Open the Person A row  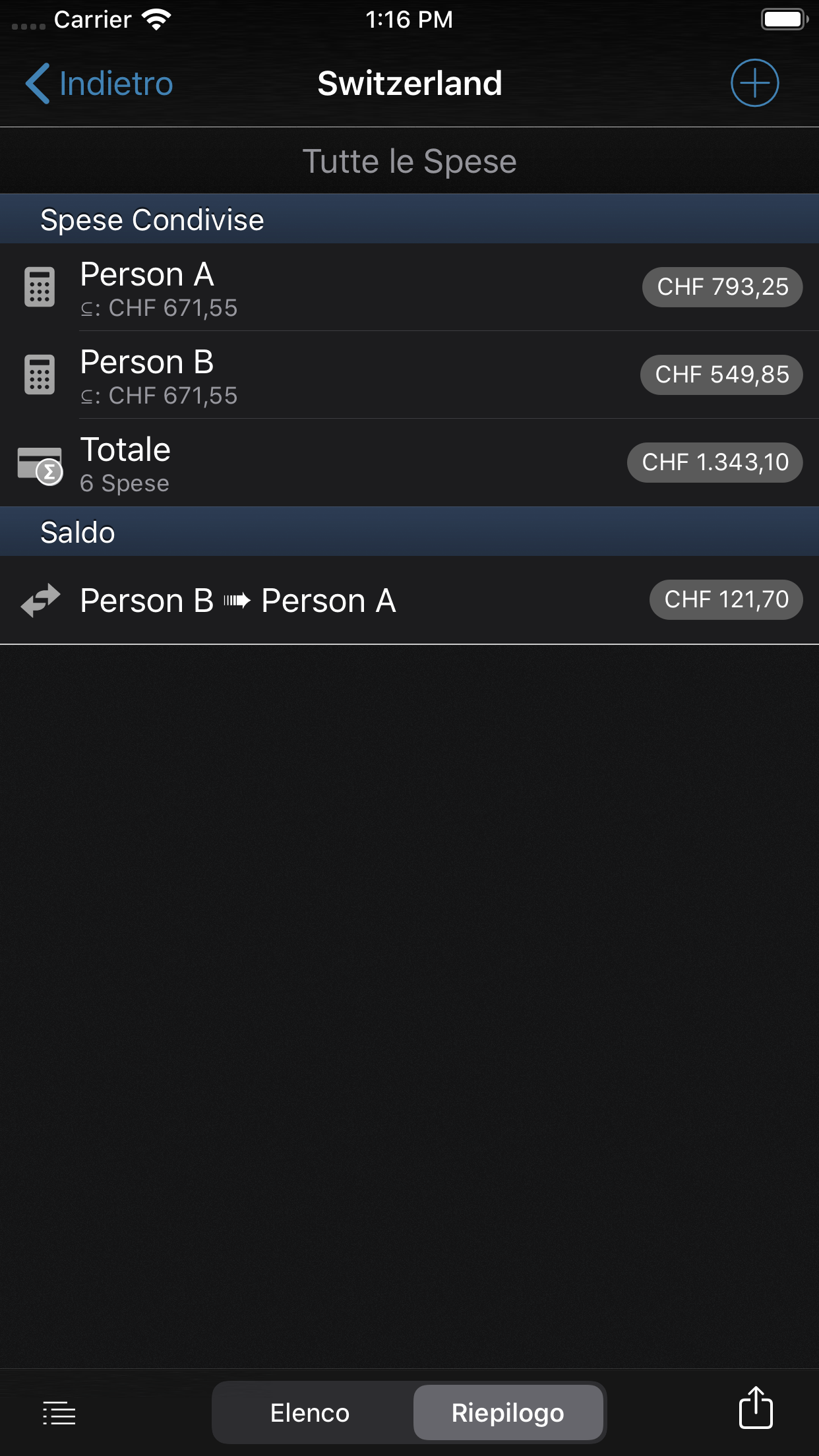[330, 288]
